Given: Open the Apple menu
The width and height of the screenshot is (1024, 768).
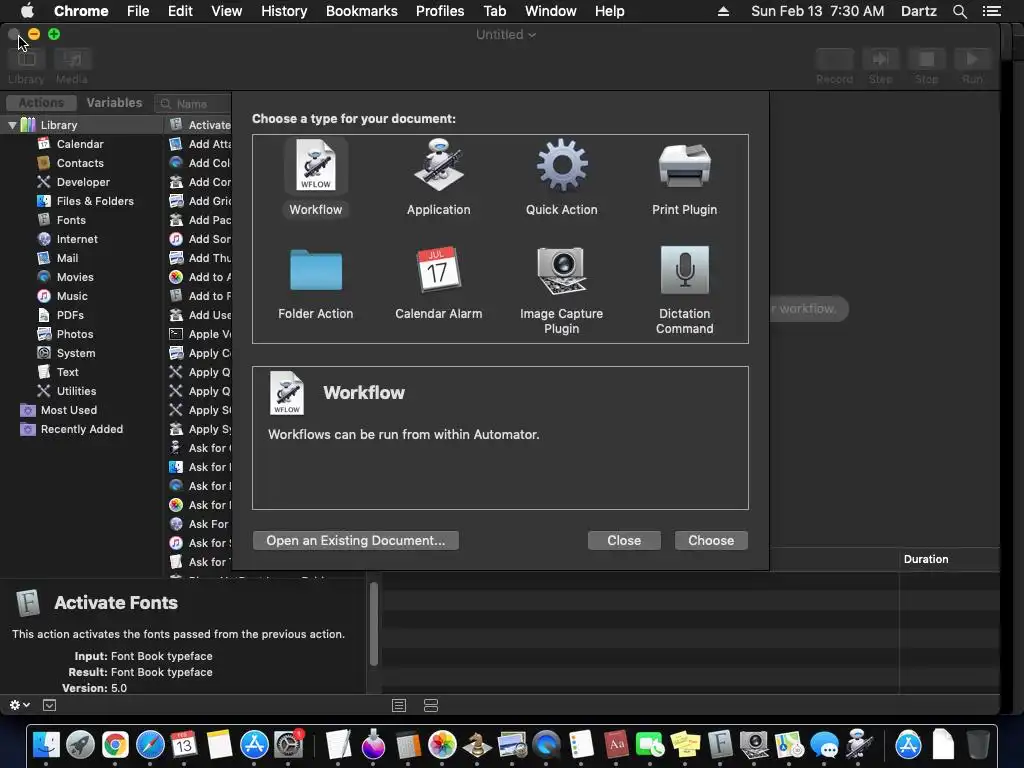Looking at the screenshot, I should click(x=27, y=11).
